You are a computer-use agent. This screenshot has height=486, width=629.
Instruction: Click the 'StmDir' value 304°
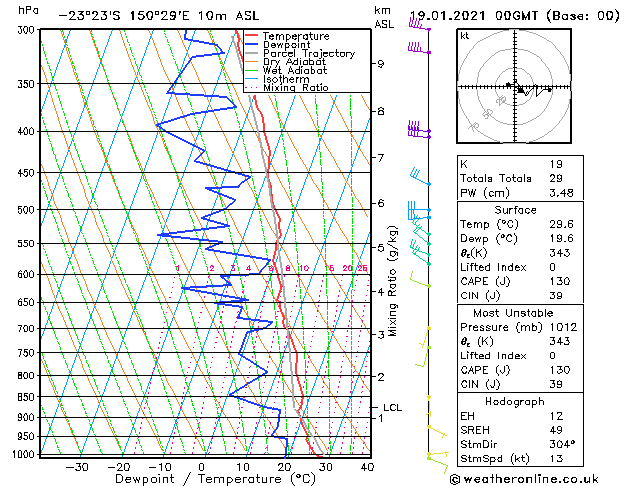point(562,444)
